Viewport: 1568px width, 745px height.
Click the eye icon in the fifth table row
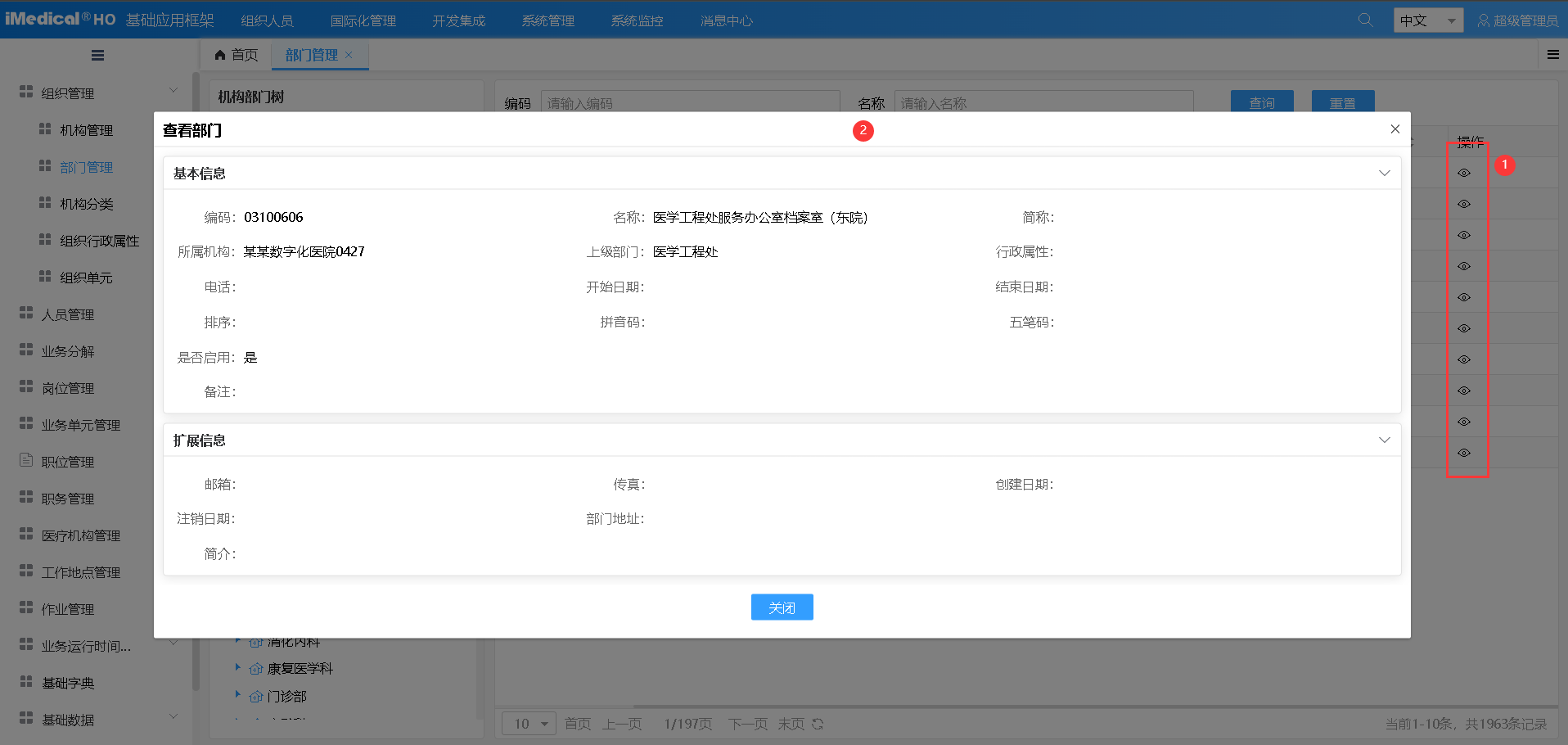coord(1463,297)
